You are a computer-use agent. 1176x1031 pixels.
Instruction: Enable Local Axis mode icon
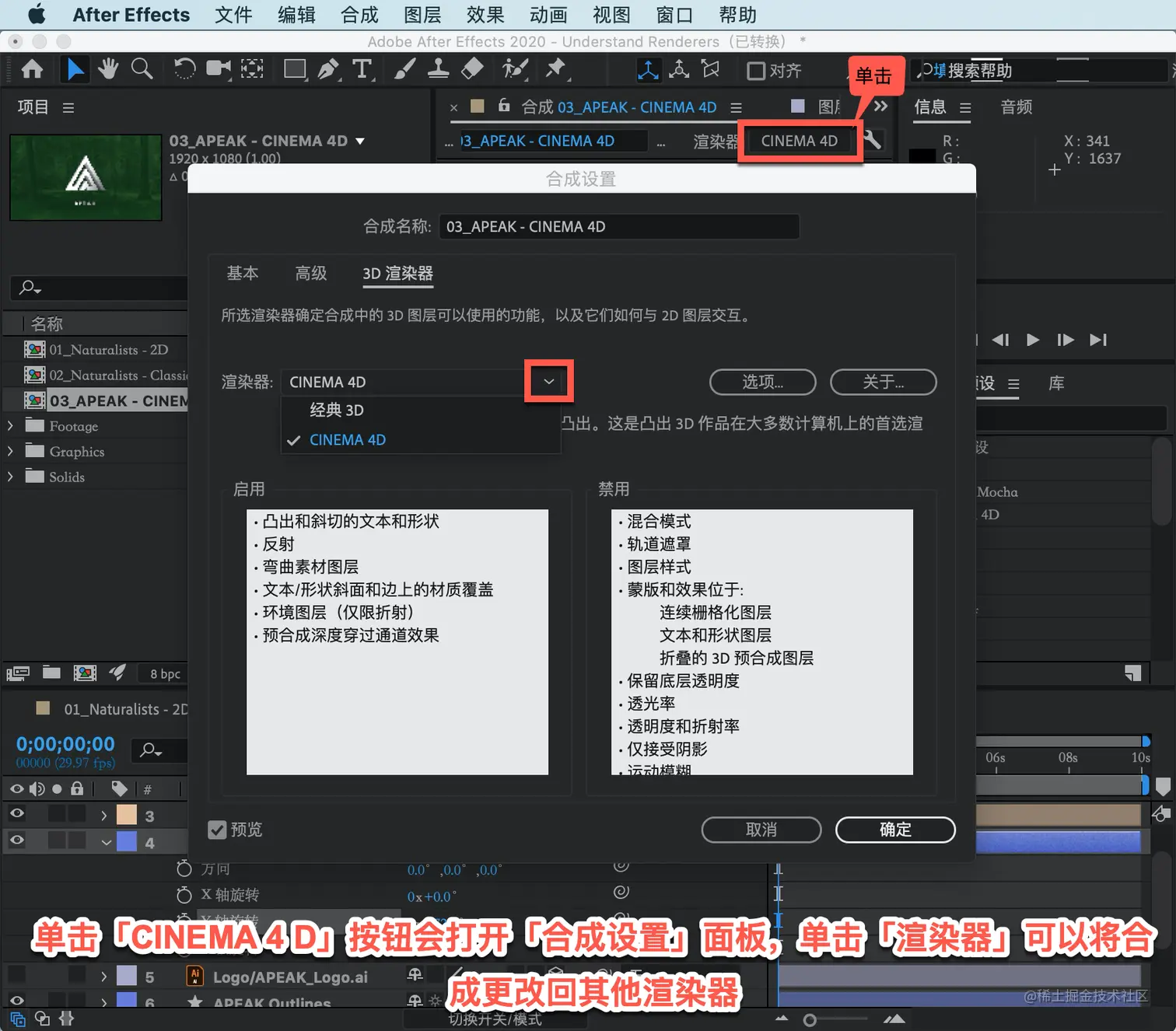[647, 70]
